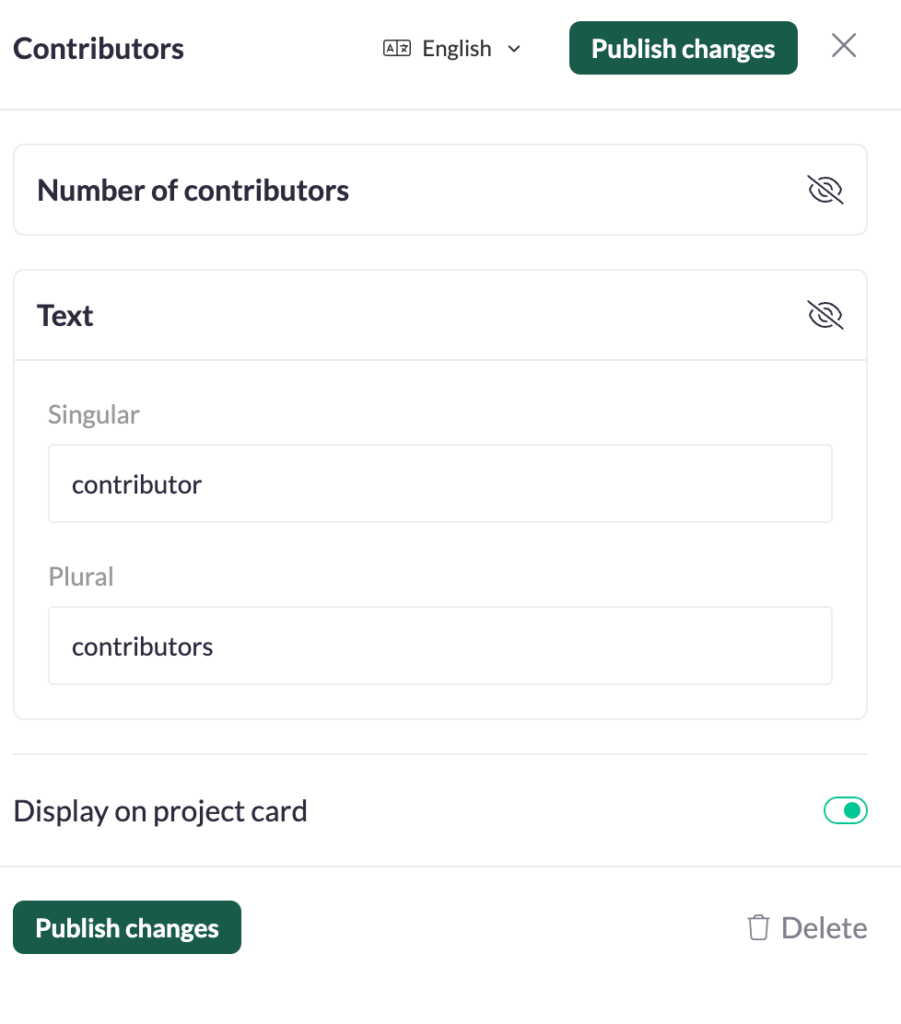Toggle visibility of Number of contributors

pyautogui.click(x=825, y=190)
